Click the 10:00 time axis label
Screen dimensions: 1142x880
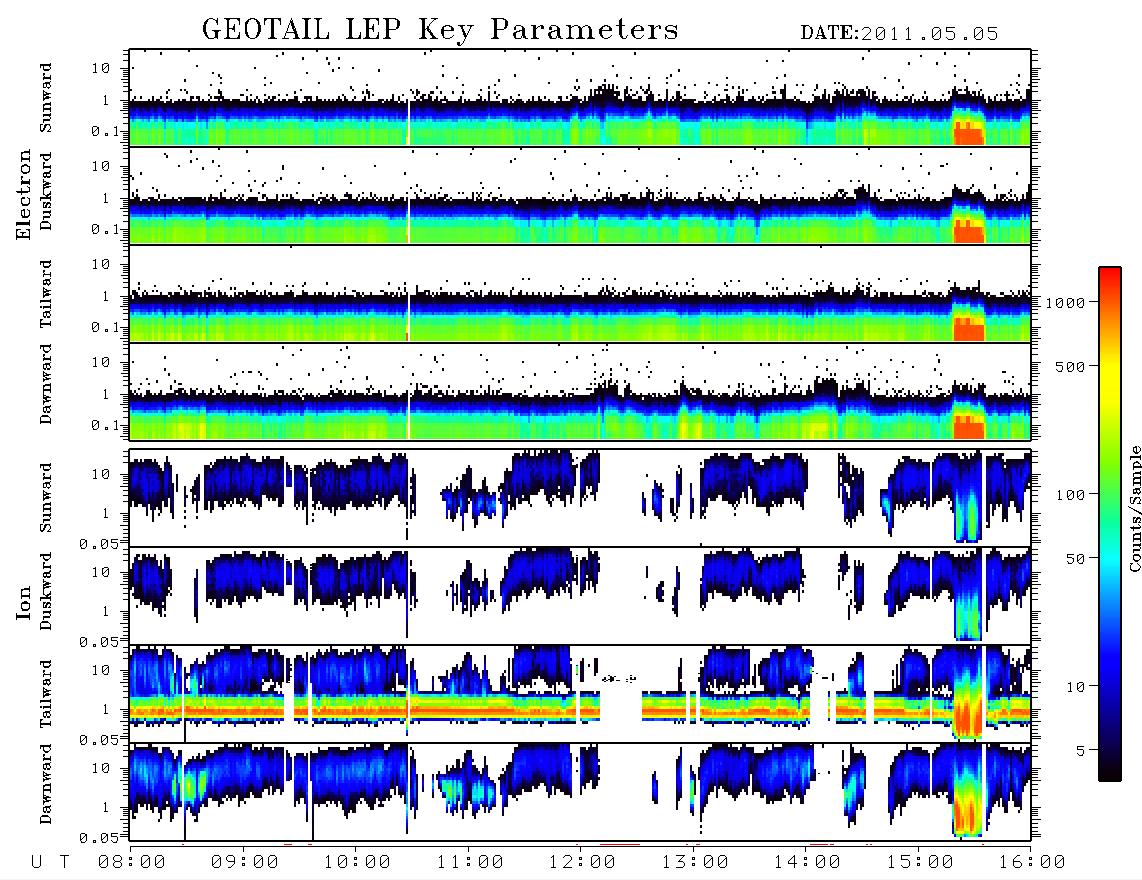(x=357, y=862)
